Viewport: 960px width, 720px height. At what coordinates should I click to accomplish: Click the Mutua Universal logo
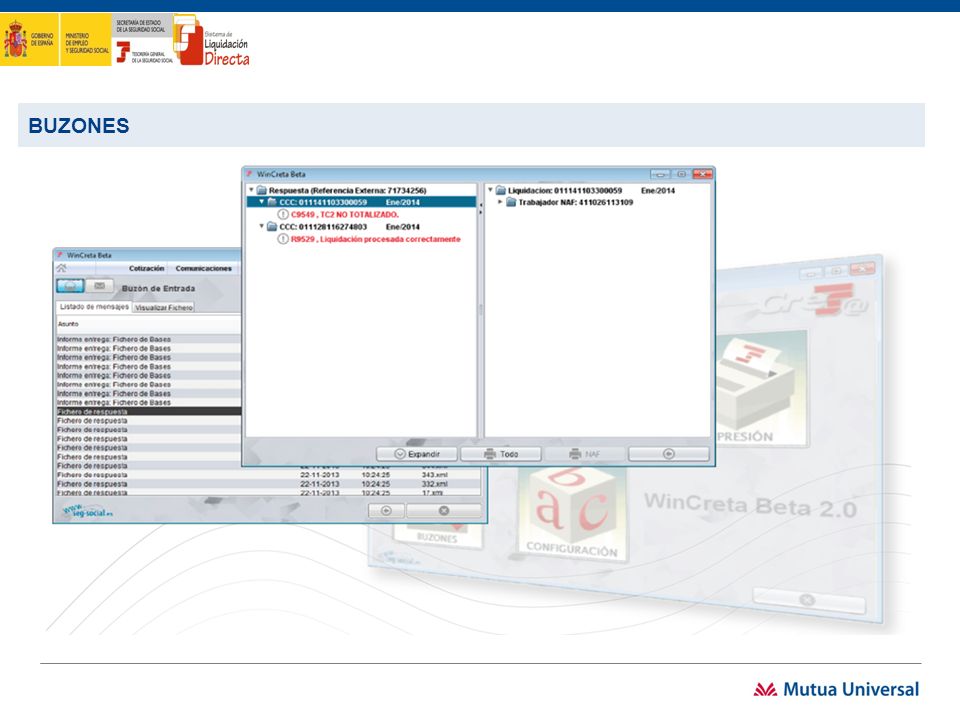[836, 689]
